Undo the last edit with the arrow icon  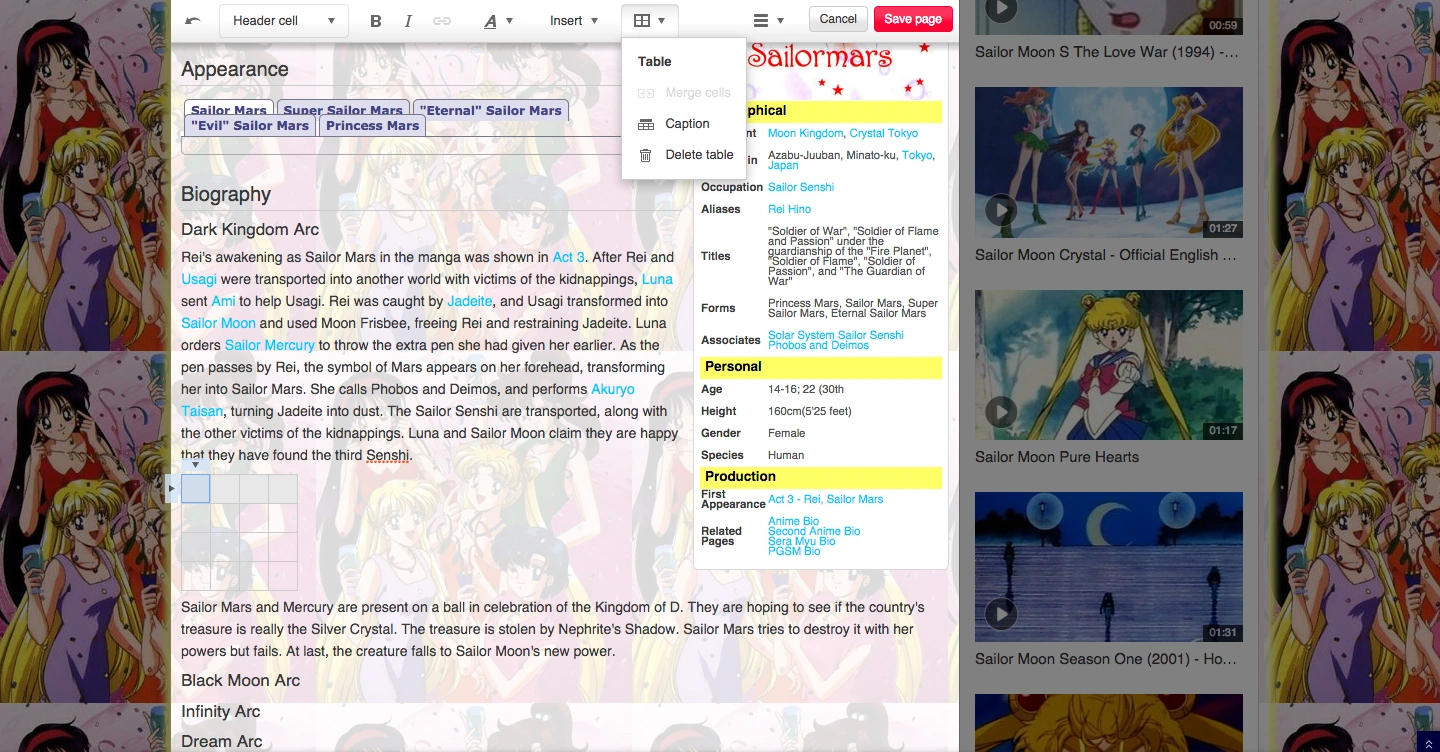coord(193,21)
